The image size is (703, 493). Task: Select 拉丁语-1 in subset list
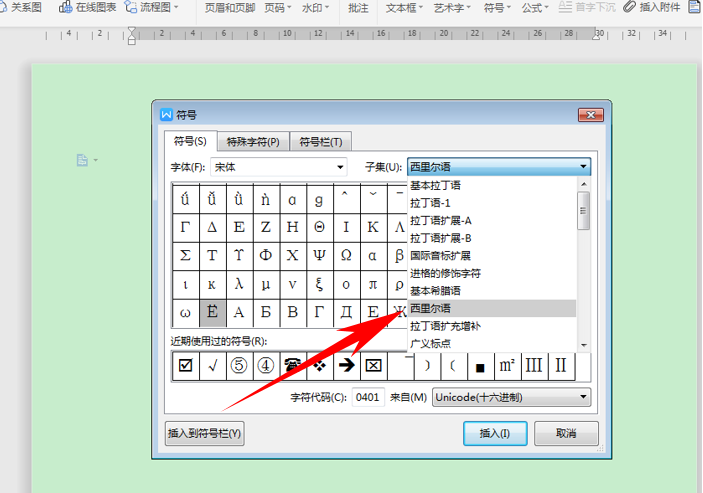[492, 203]
